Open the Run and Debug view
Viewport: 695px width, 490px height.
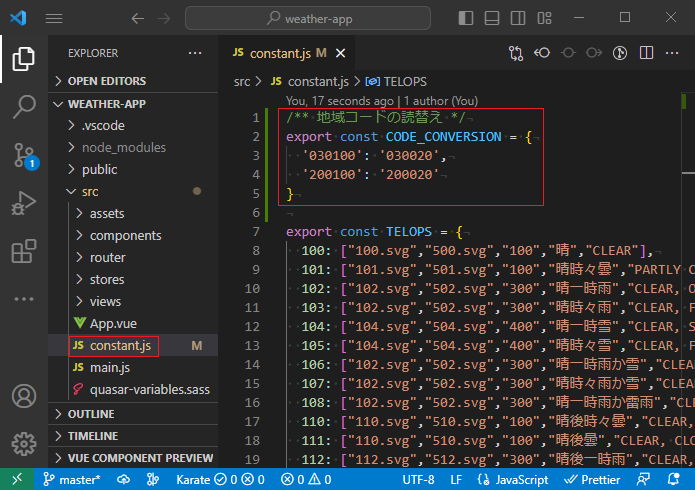[x=23, y=204]
